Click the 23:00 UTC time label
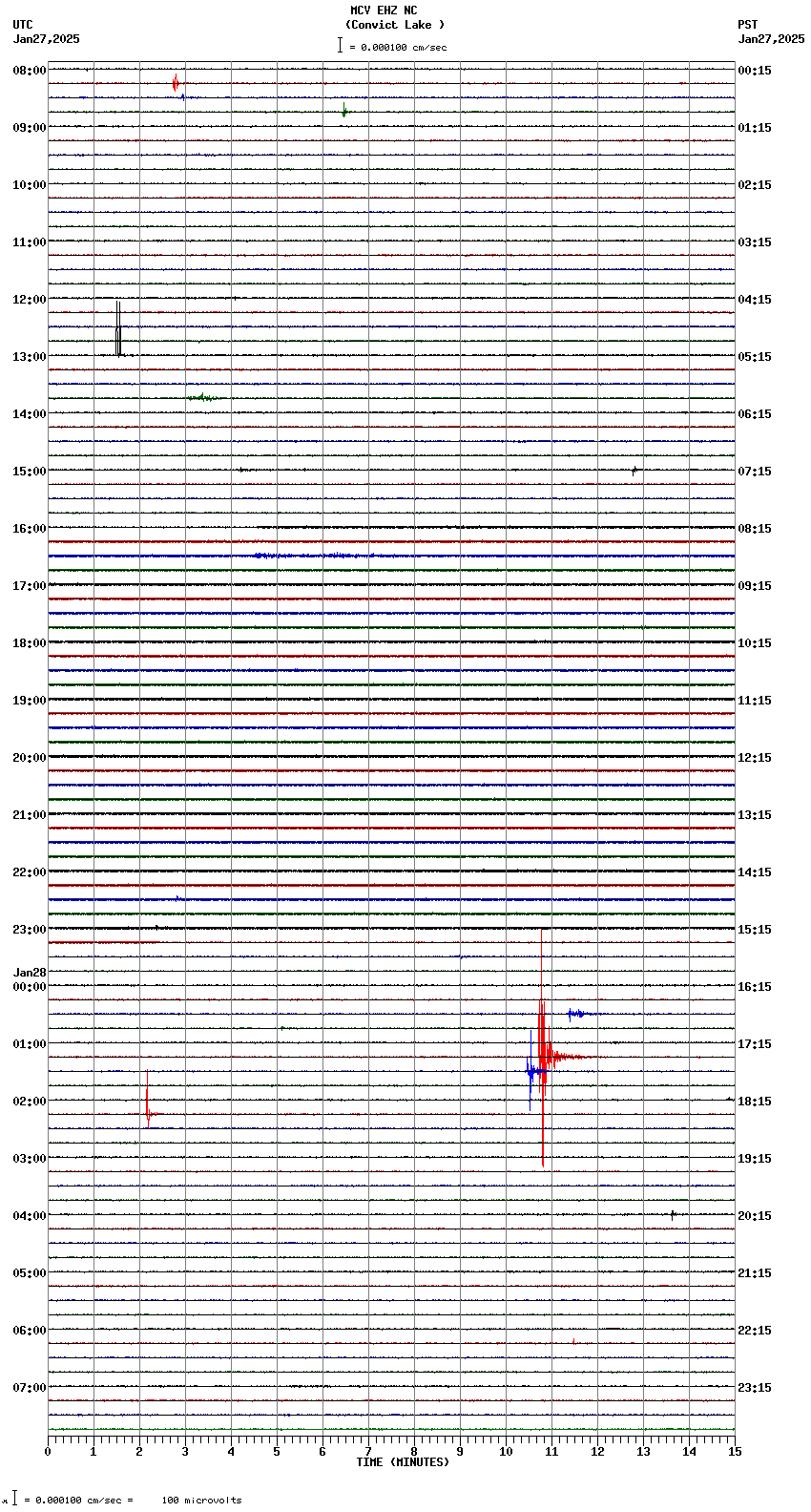Viewport: 811px width, 1512px height. coord(30,930)
